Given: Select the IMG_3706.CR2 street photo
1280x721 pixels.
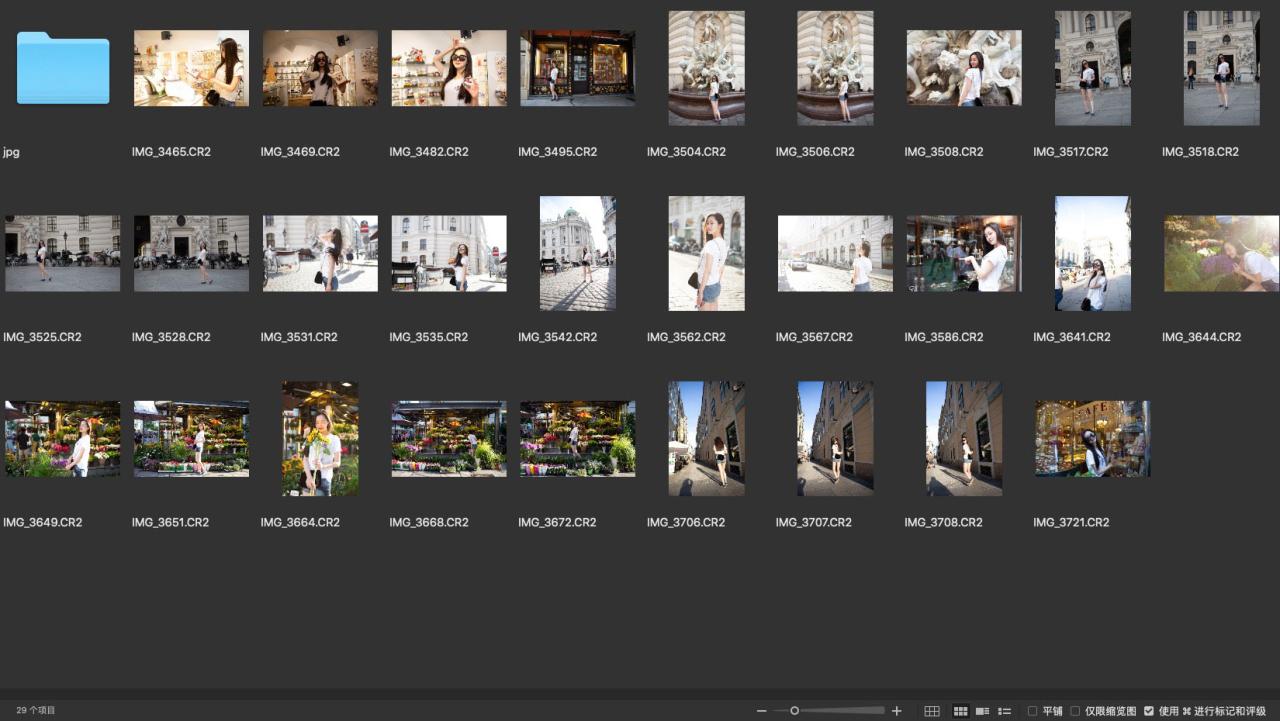Looking at the screenshot, I should (706, 438).
